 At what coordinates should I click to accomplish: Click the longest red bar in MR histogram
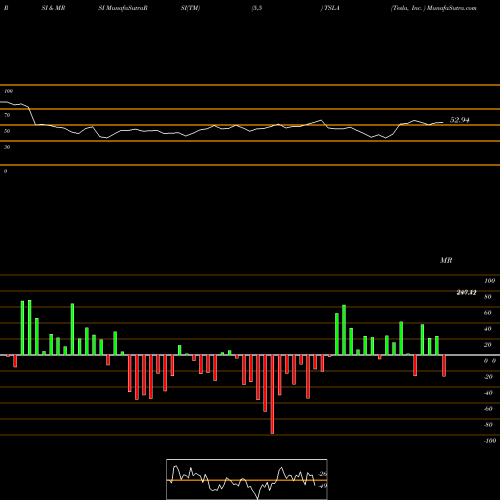coord(272,394)
